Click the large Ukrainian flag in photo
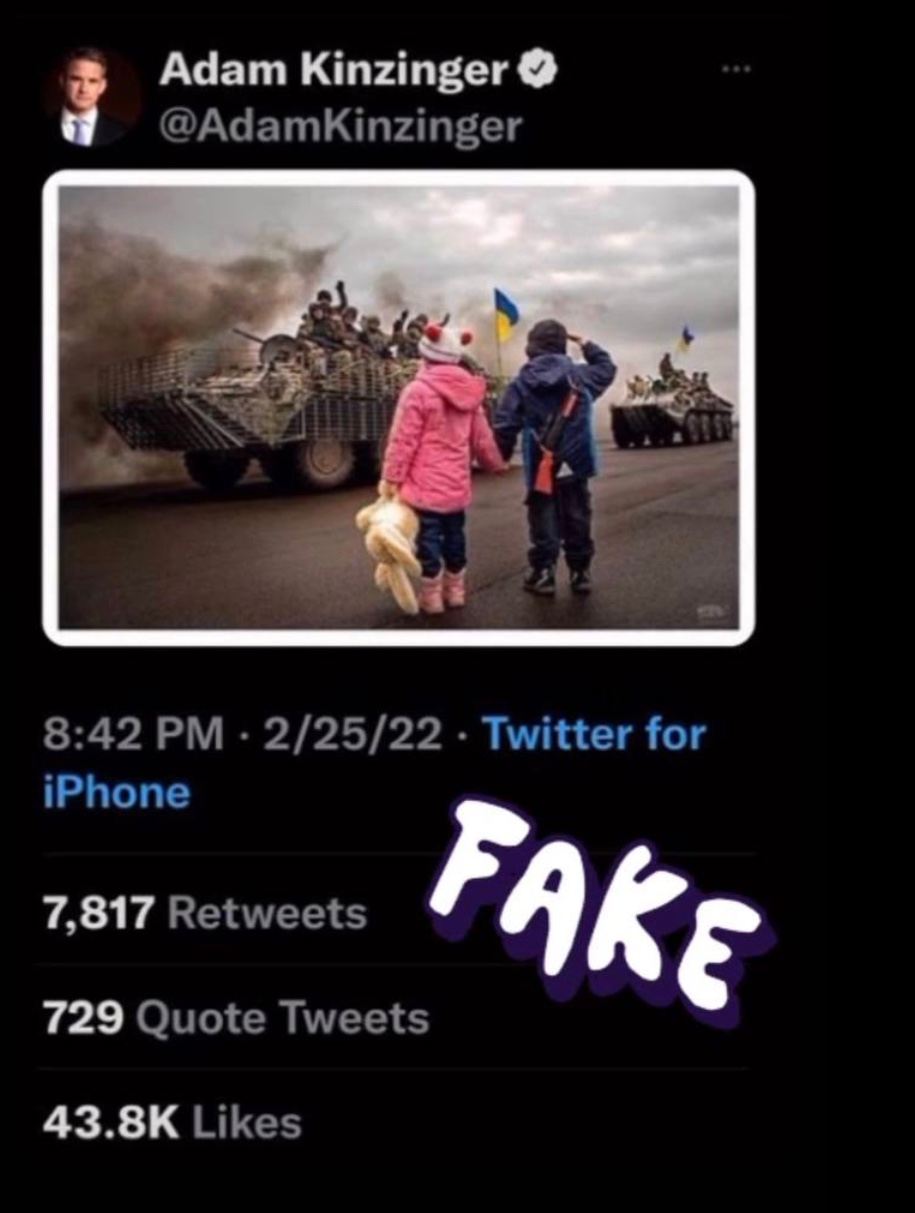The width and height of the screenshot is (915, 1213). [x=506, y=315]
